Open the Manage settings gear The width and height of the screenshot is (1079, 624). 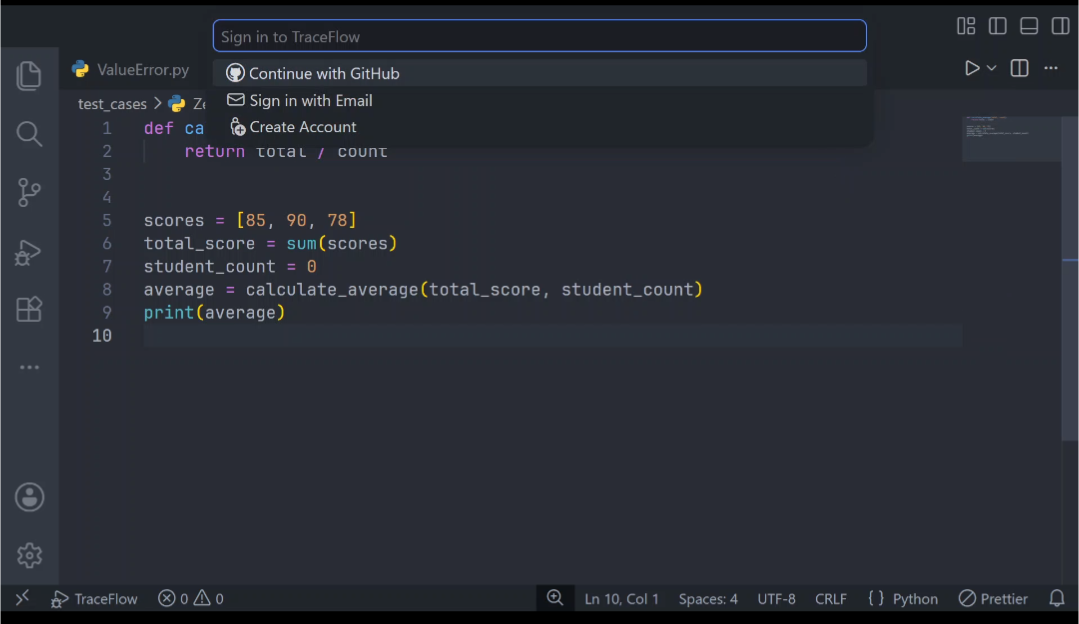(30, 555)
